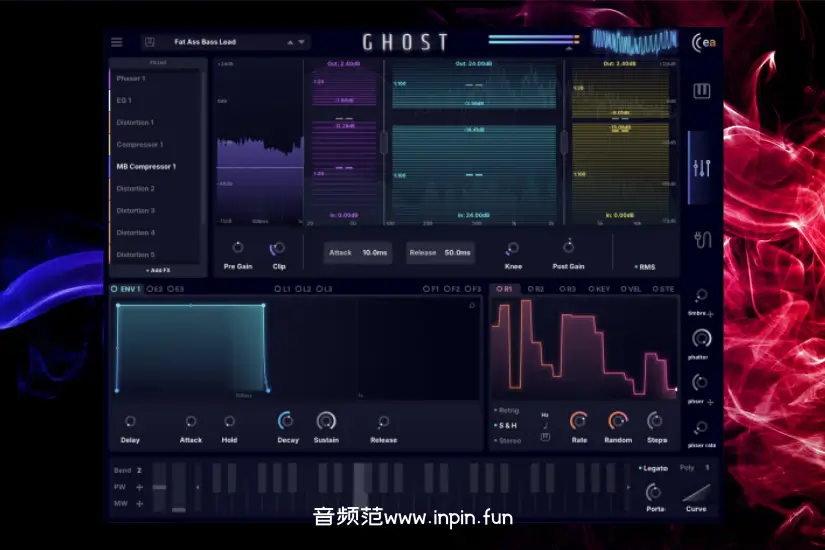Screen dimensions: 825x550
Task: Open the keyboard page icon
Action: click(701, 91)
